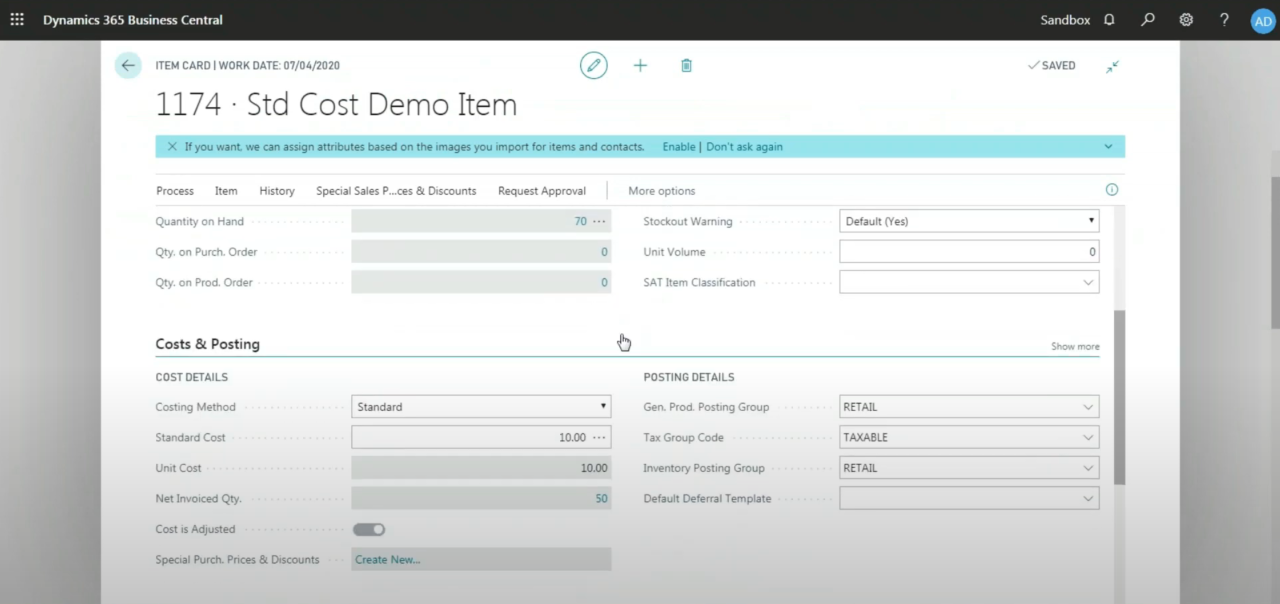1280x604 pixels.
Task: Open the search magnifier icon
Action: tap(1148, 20)
